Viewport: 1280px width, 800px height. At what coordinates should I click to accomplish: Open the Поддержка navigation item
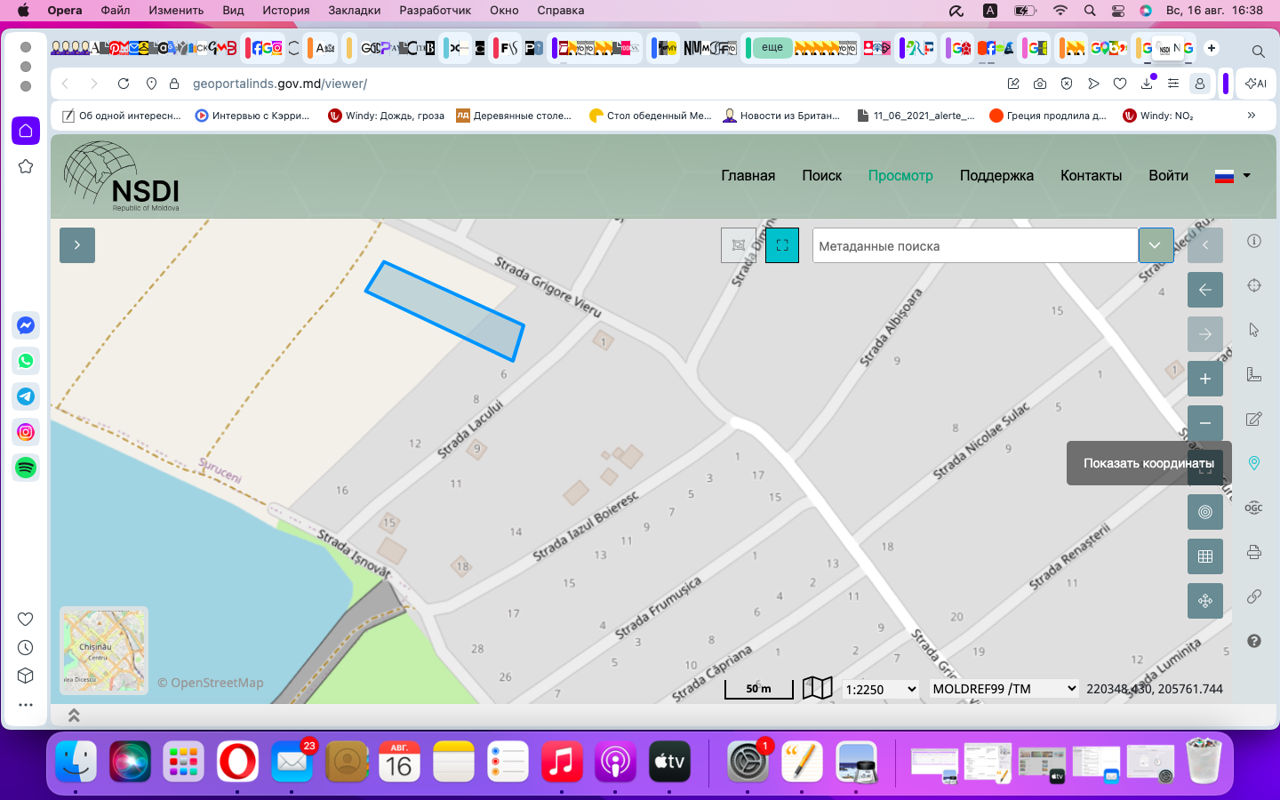pyautogui.click(x=997, y=176)
